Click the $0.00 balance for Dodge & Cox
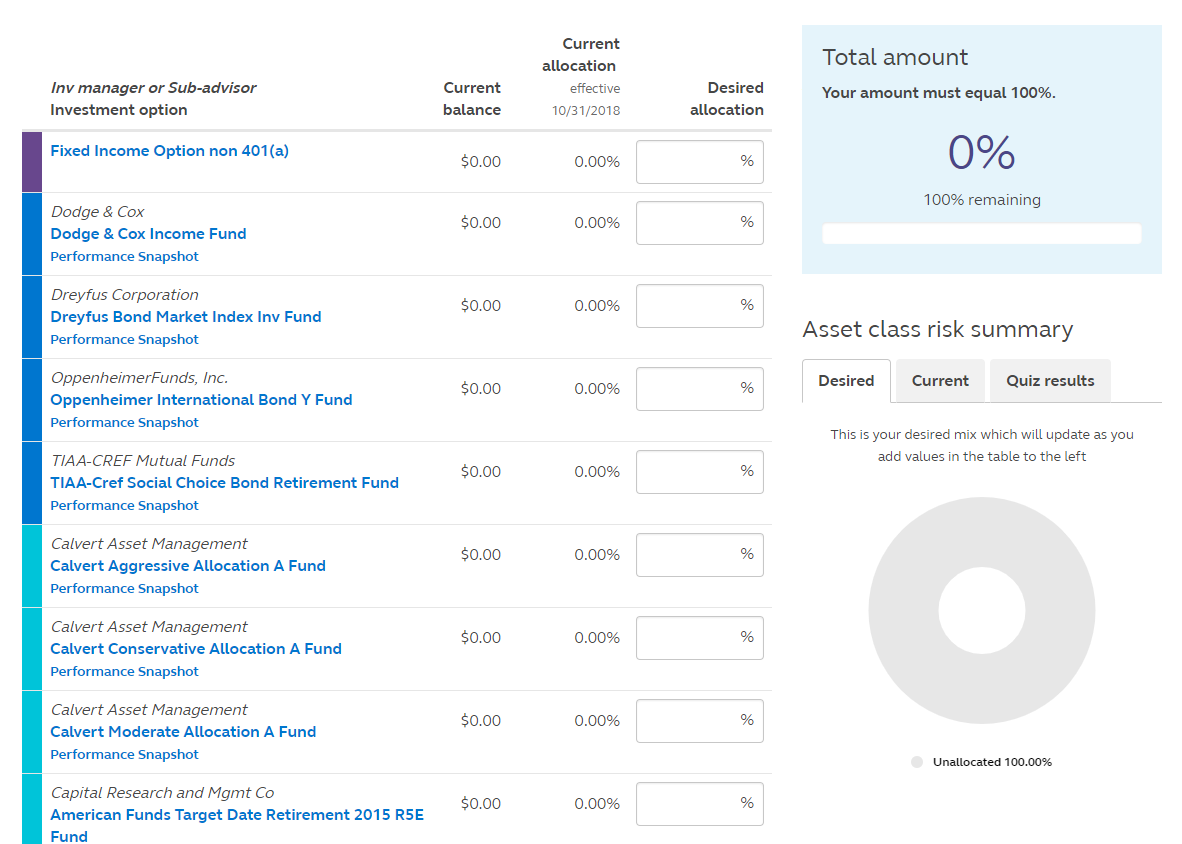This screenshot has height=844, width=1182. pos(481,223)
